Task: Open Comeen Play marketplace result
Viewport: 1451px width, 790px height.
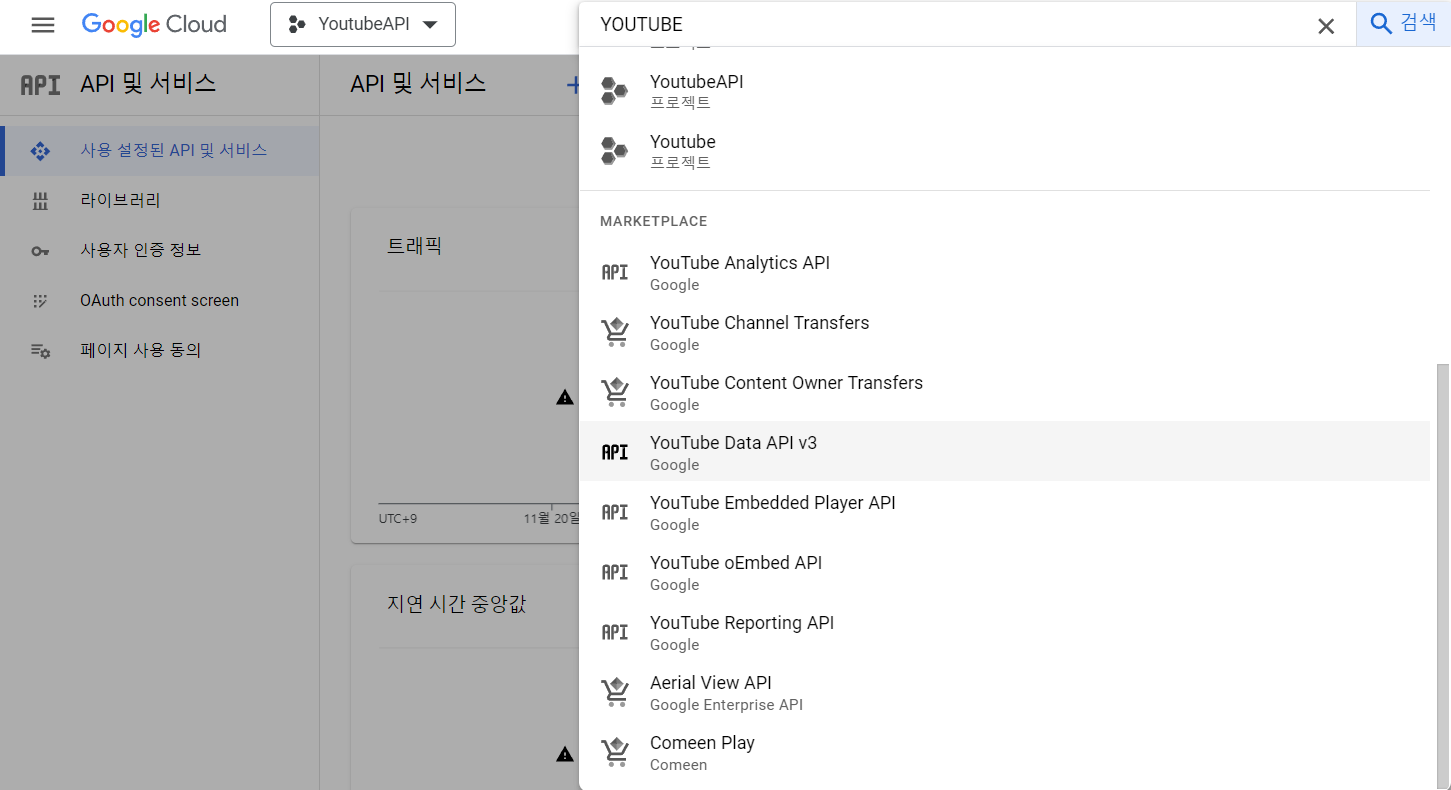Action: 1005,752
